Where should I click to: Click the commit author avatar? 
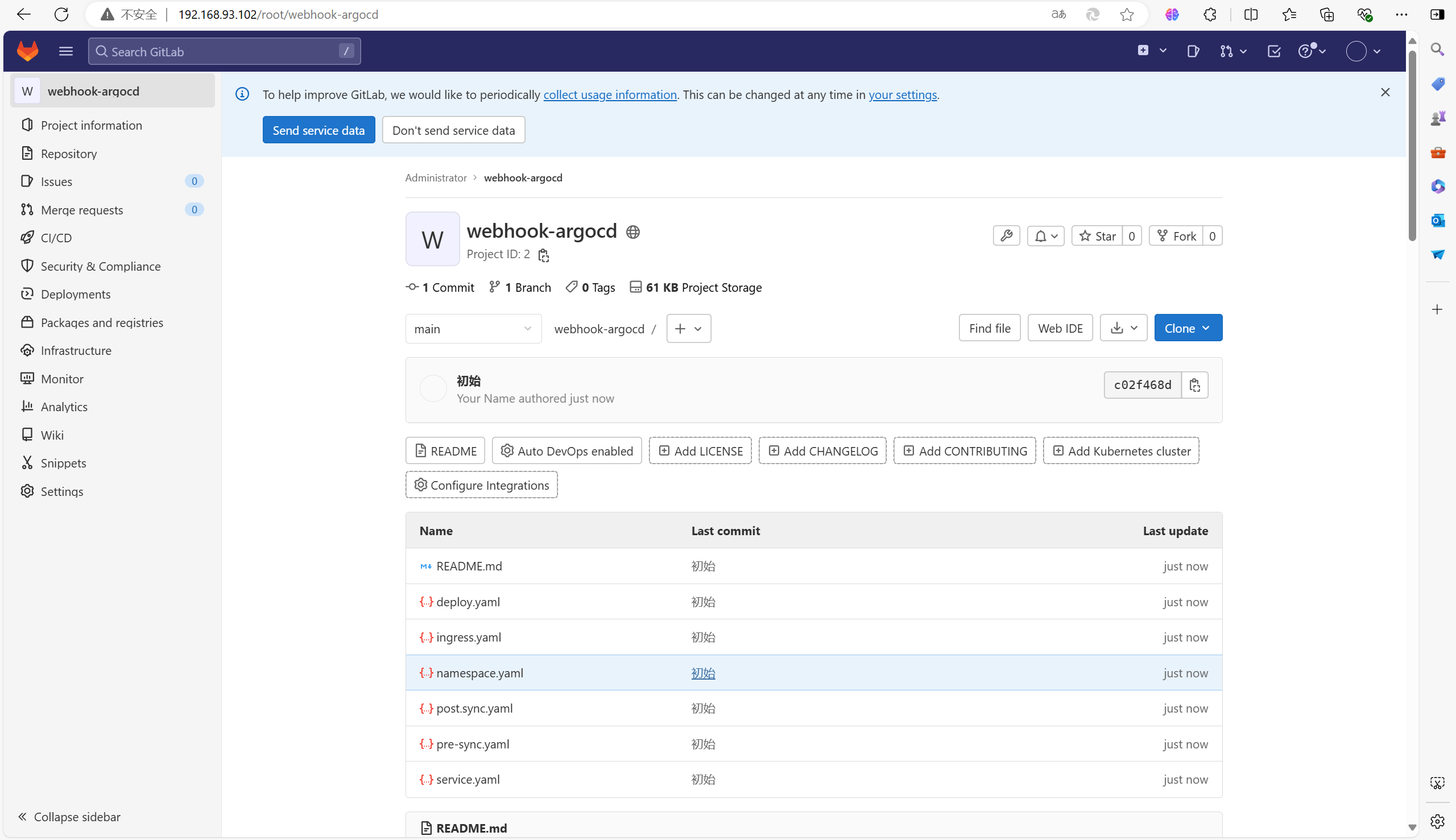(433, 388)
